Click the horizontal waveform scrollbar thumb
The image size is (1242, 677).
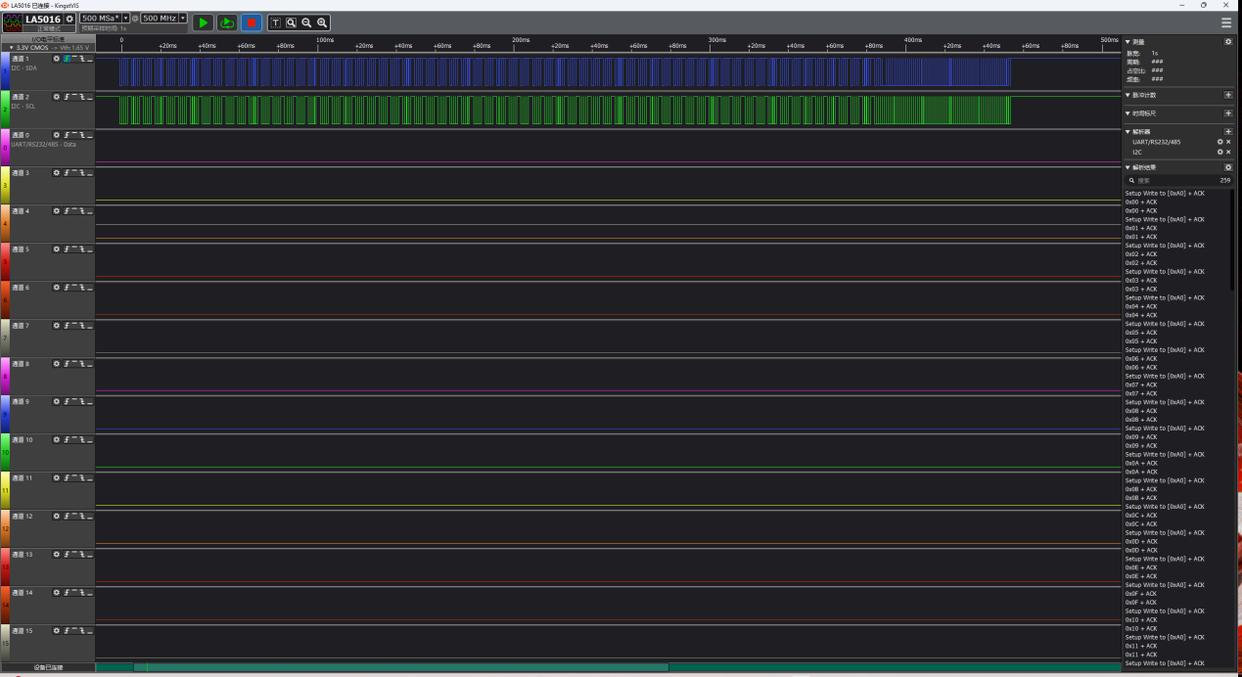pos(401,667)
